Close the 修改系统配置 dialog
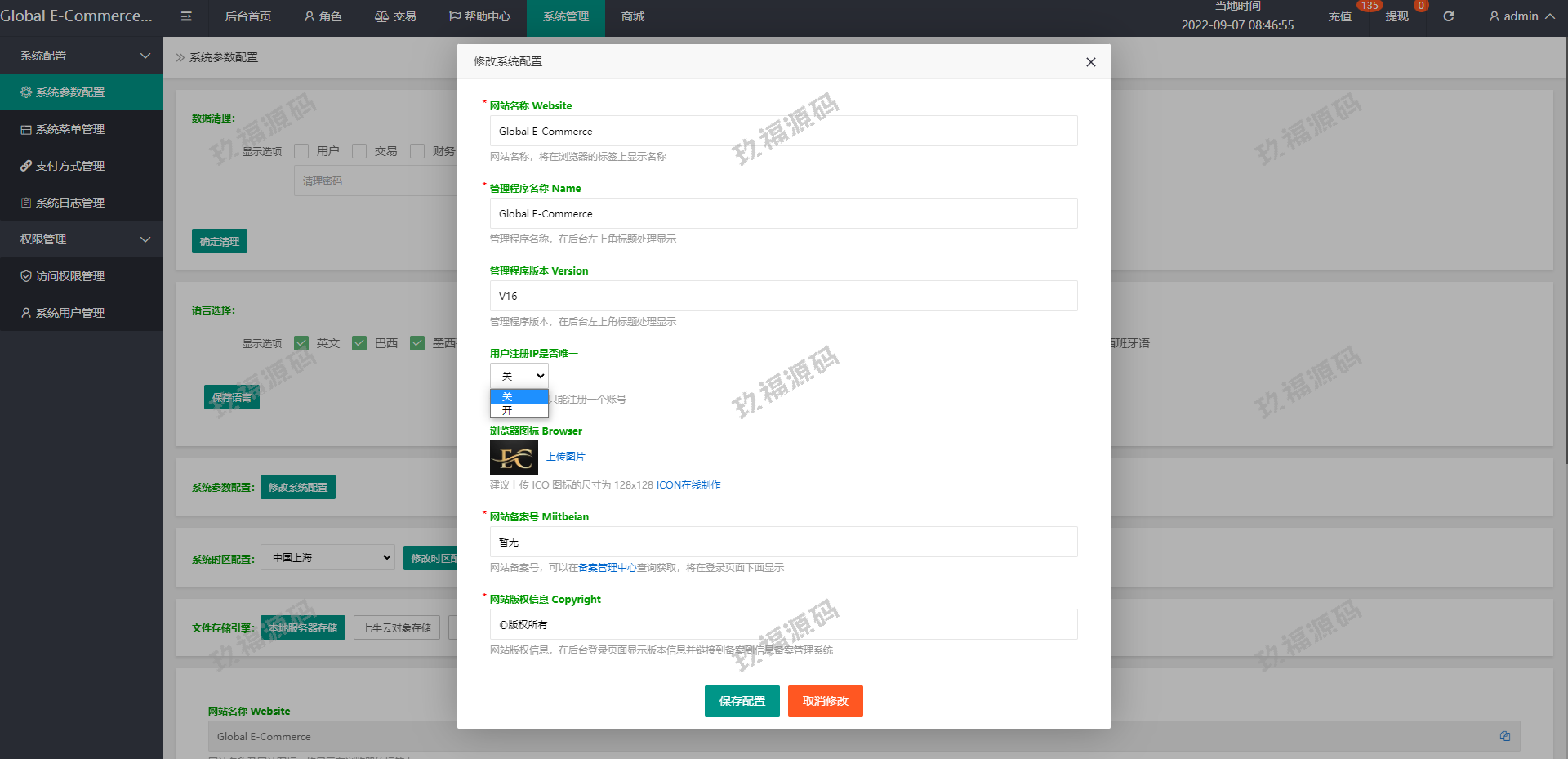1568x759 pixels. pyautogui.click(x=1090, y=62)
